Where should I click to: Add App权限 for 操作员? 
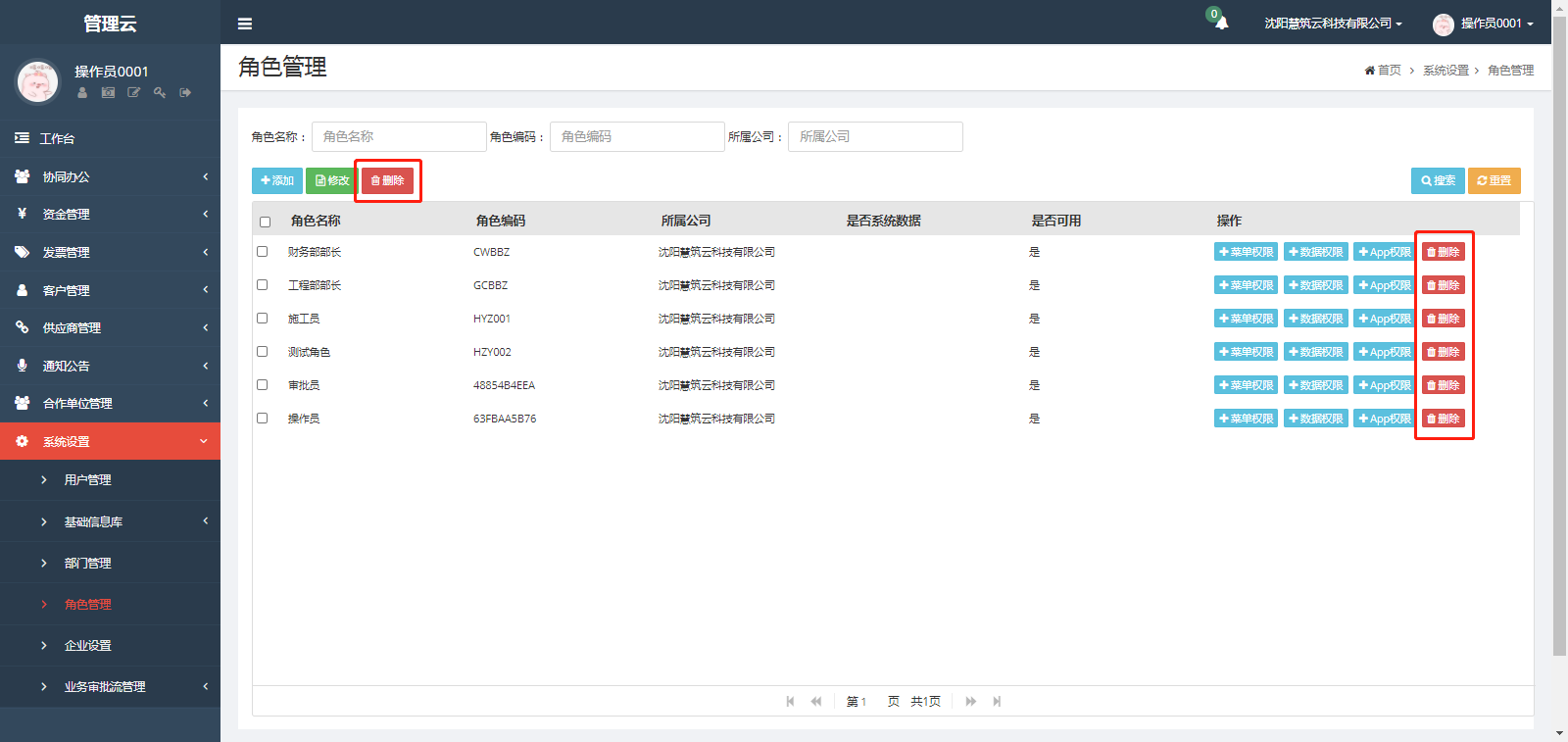1385,419
